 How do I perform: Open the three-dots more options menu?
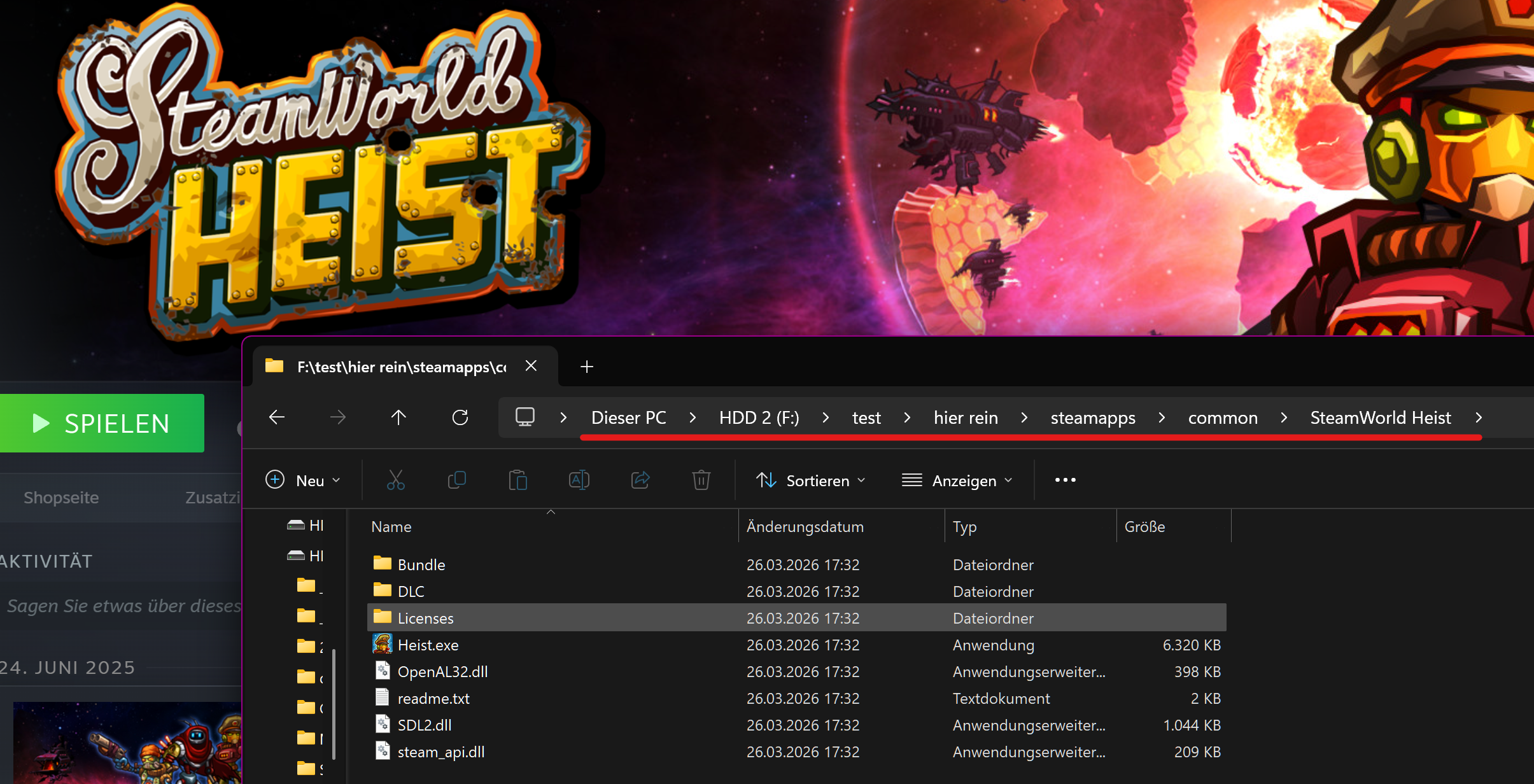pos(1065,480)
